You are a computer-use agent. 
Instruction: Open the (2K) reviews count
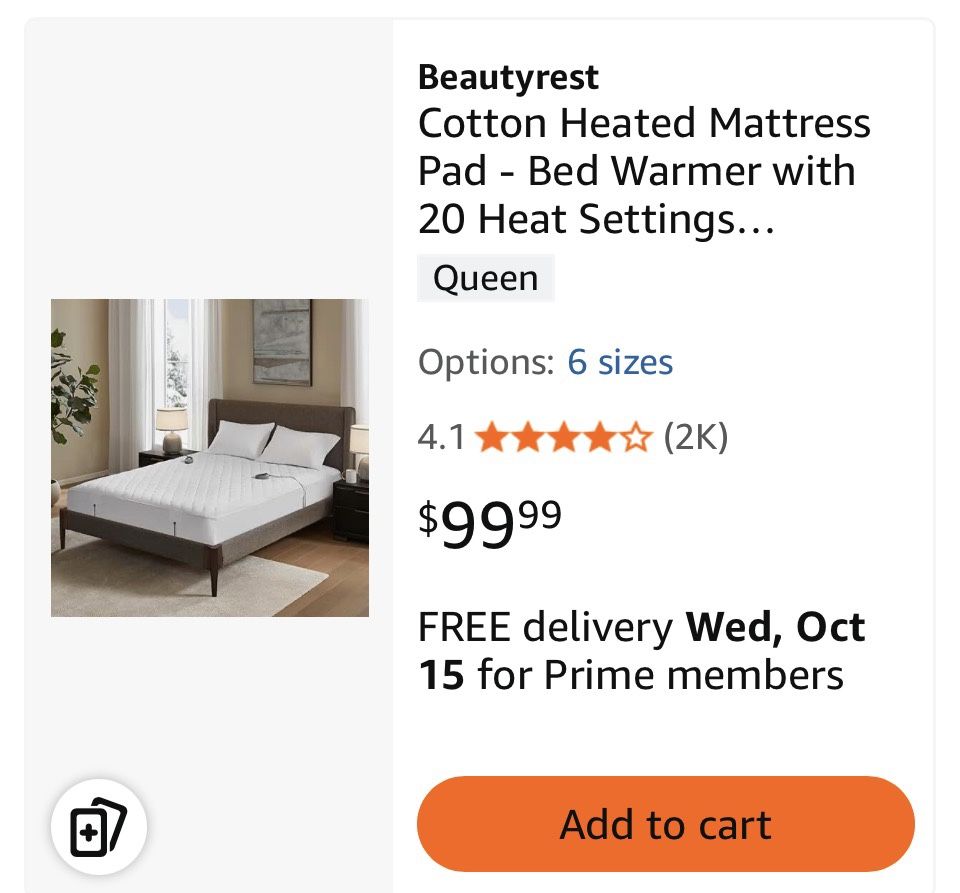tap(696, 437)
